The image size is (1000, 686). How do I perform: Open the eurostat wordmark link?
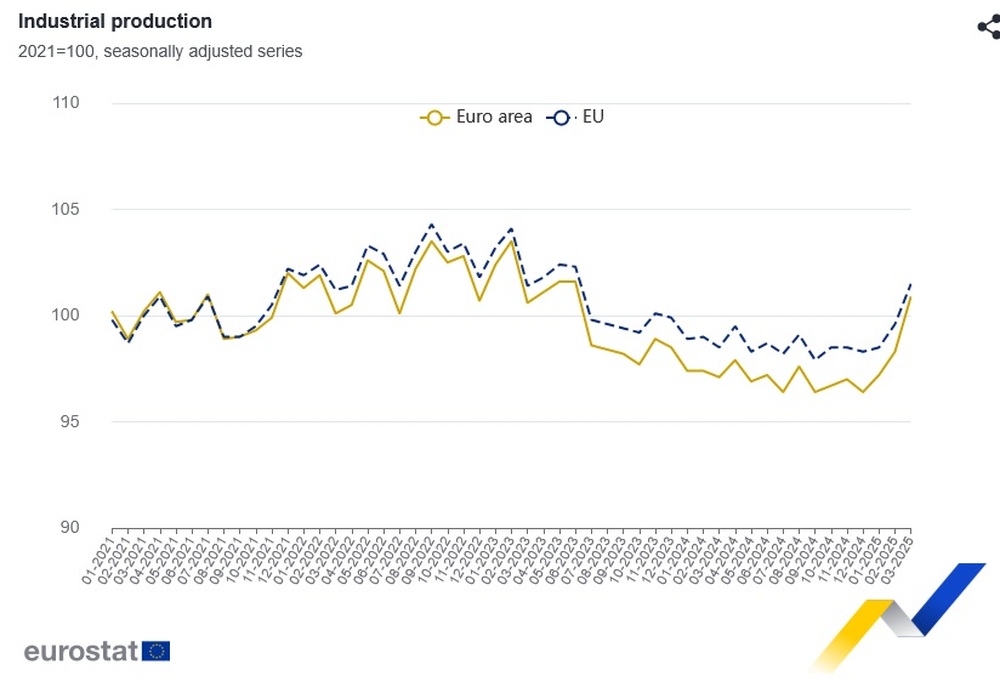tap(80, 652)
